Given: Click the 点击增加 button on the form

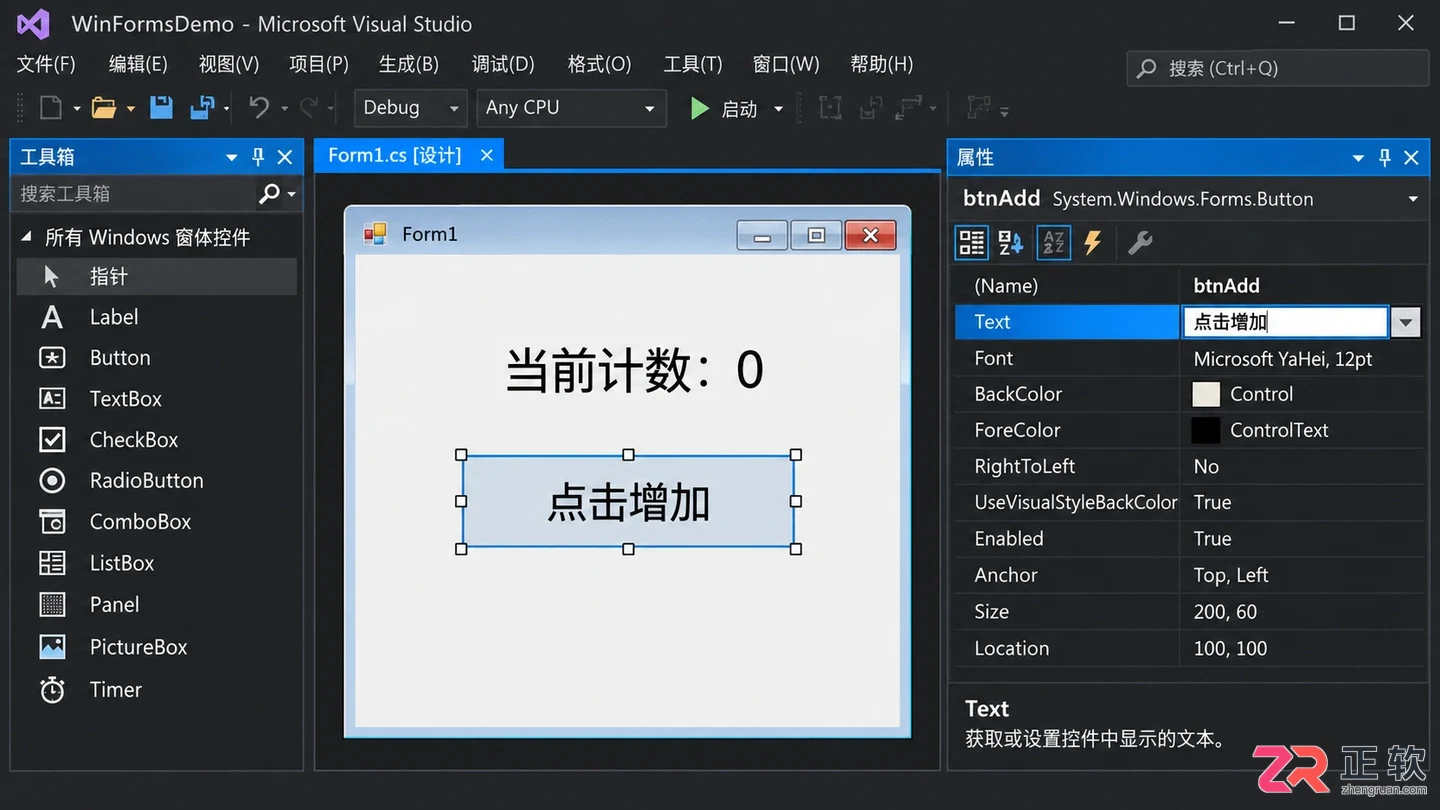Looking at the screenshot, I should (628, 502).
